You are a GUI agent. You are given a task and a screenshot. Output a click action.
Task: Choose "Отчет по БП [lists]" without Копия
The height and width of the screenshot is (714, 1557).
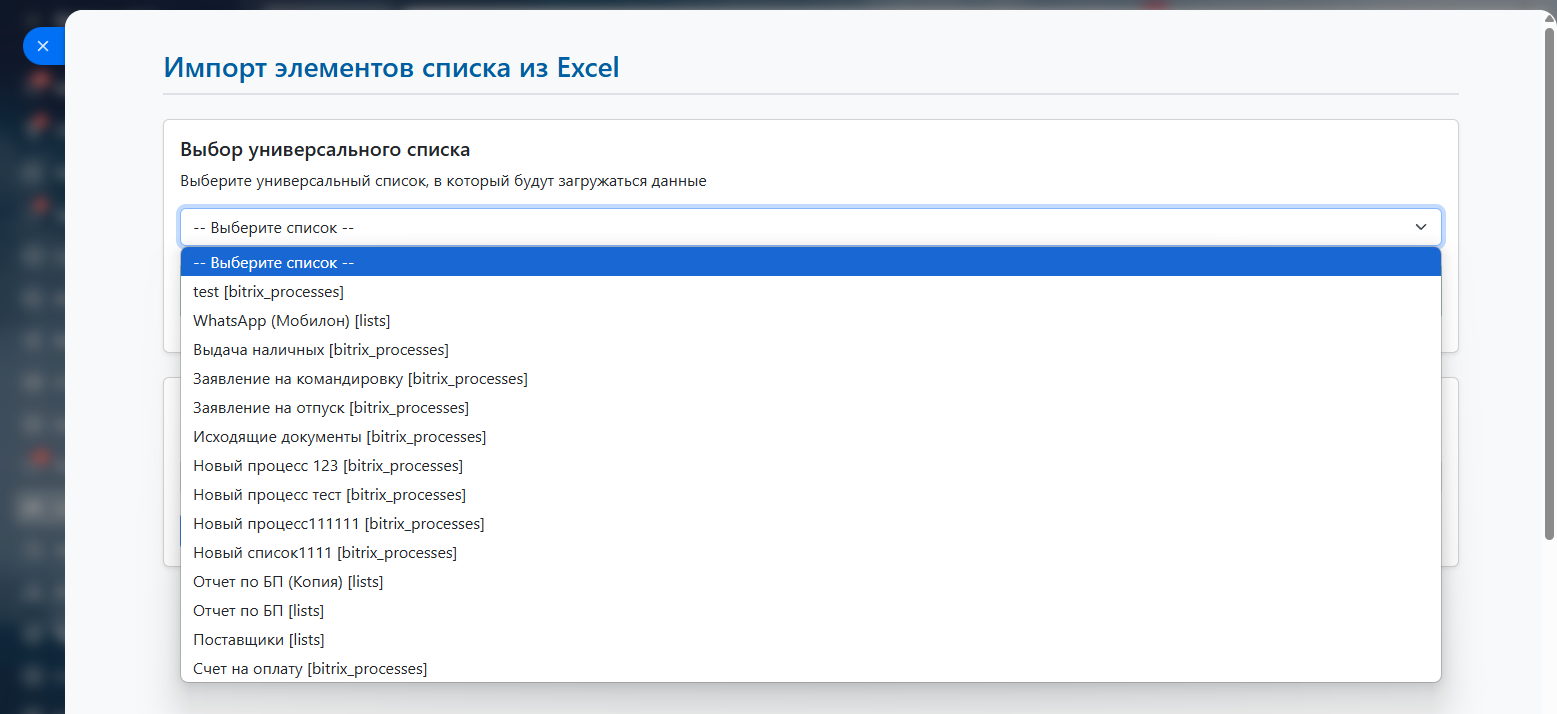258,611
